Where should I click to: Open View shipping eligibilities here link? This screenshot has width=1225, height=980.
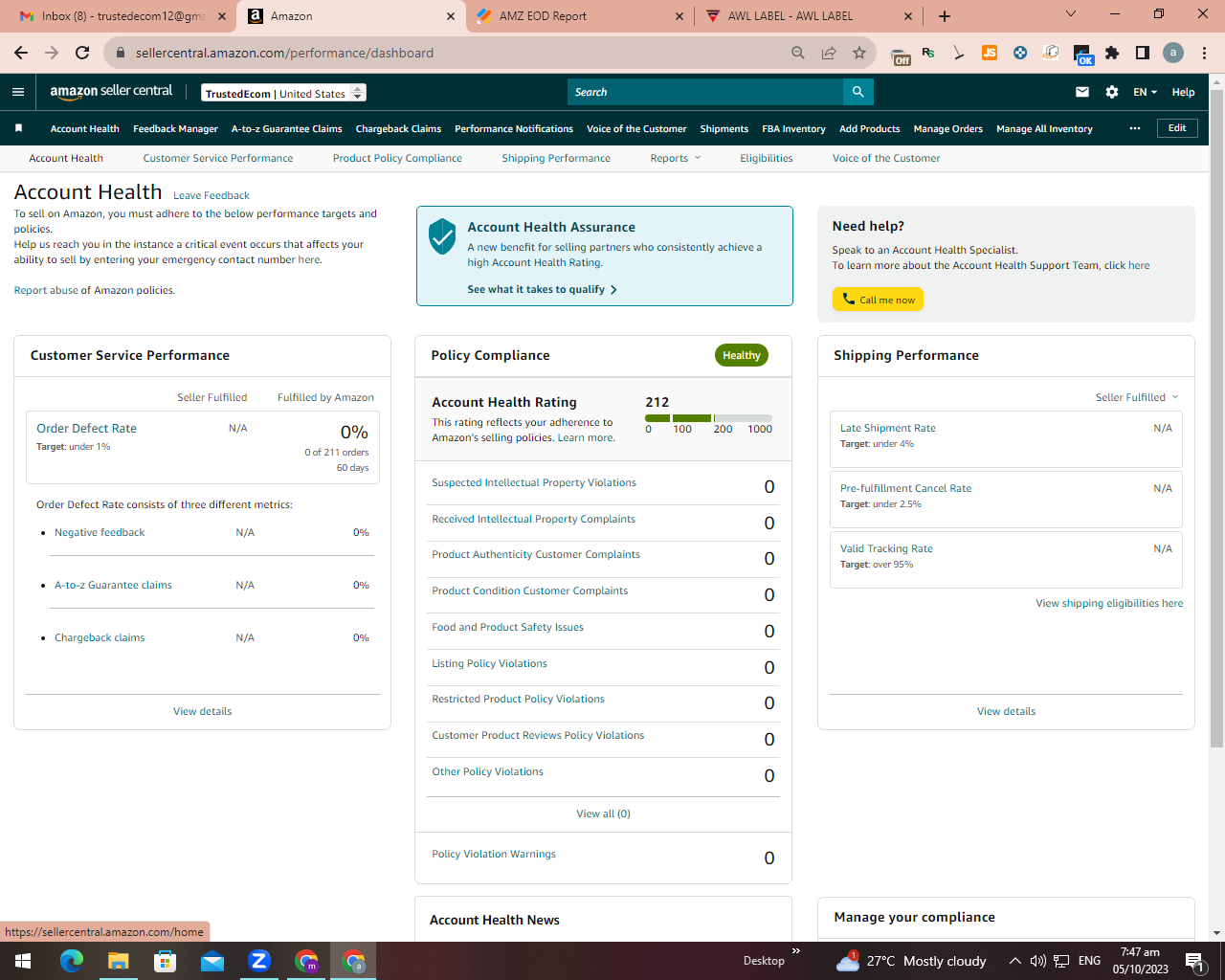(x=1109, y=603)
